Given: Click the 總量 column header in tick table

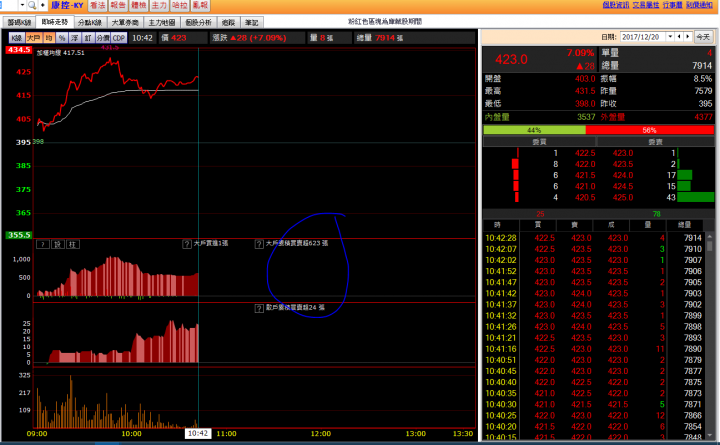Looking at the screenshot, I should (685, 225).
